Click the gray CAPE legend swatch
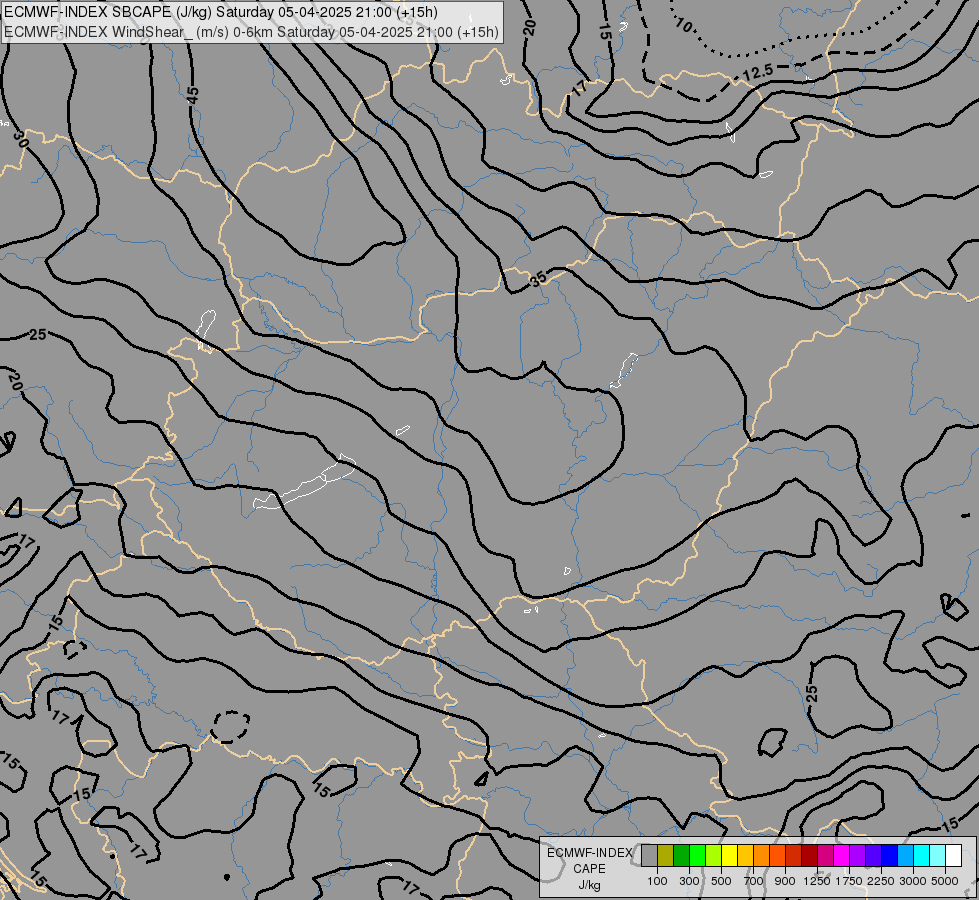This screenshot has width=979, height=900. (x=649, y=856)
